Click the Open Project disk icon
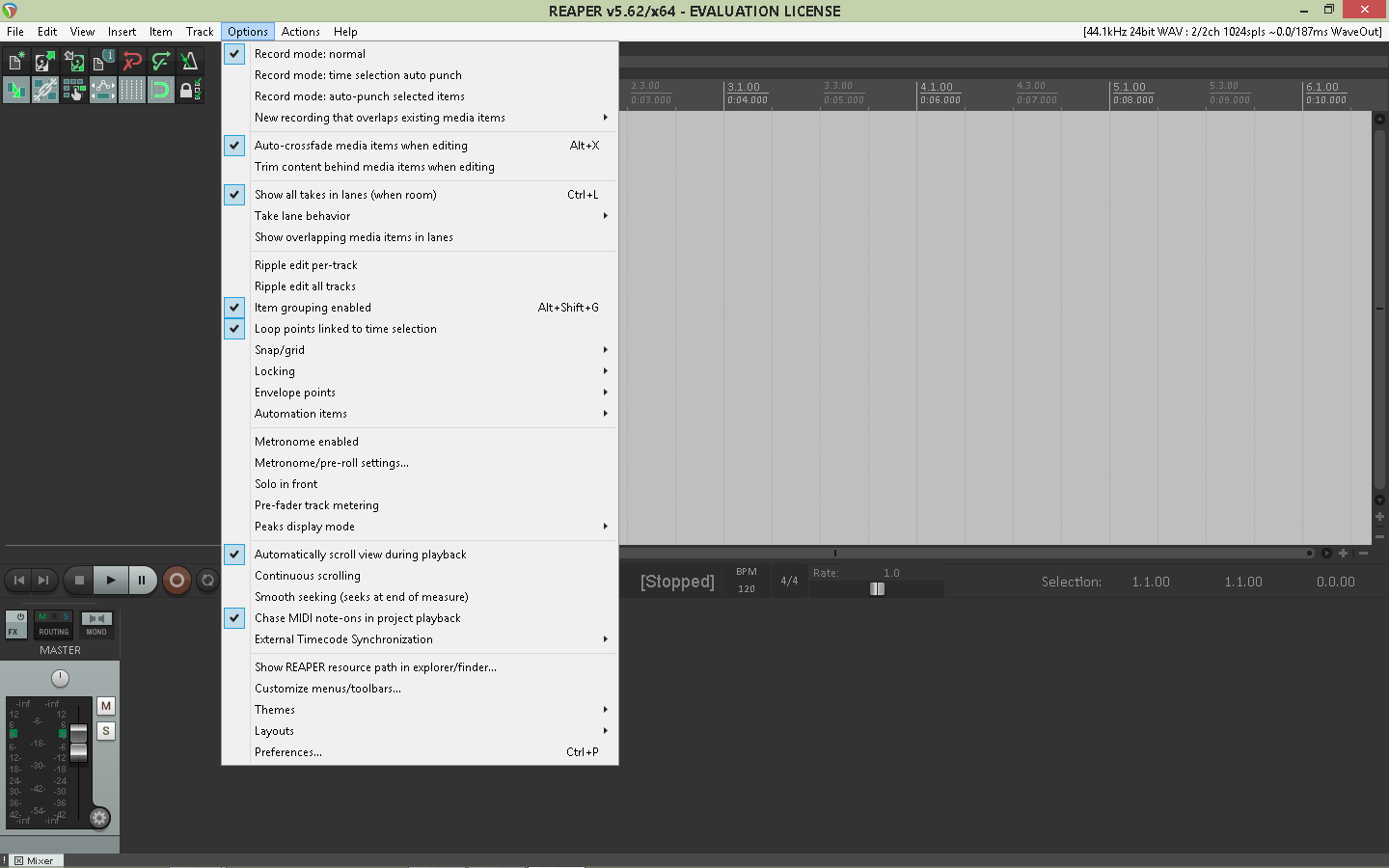The image size is (1389, 868). [45, 62]
